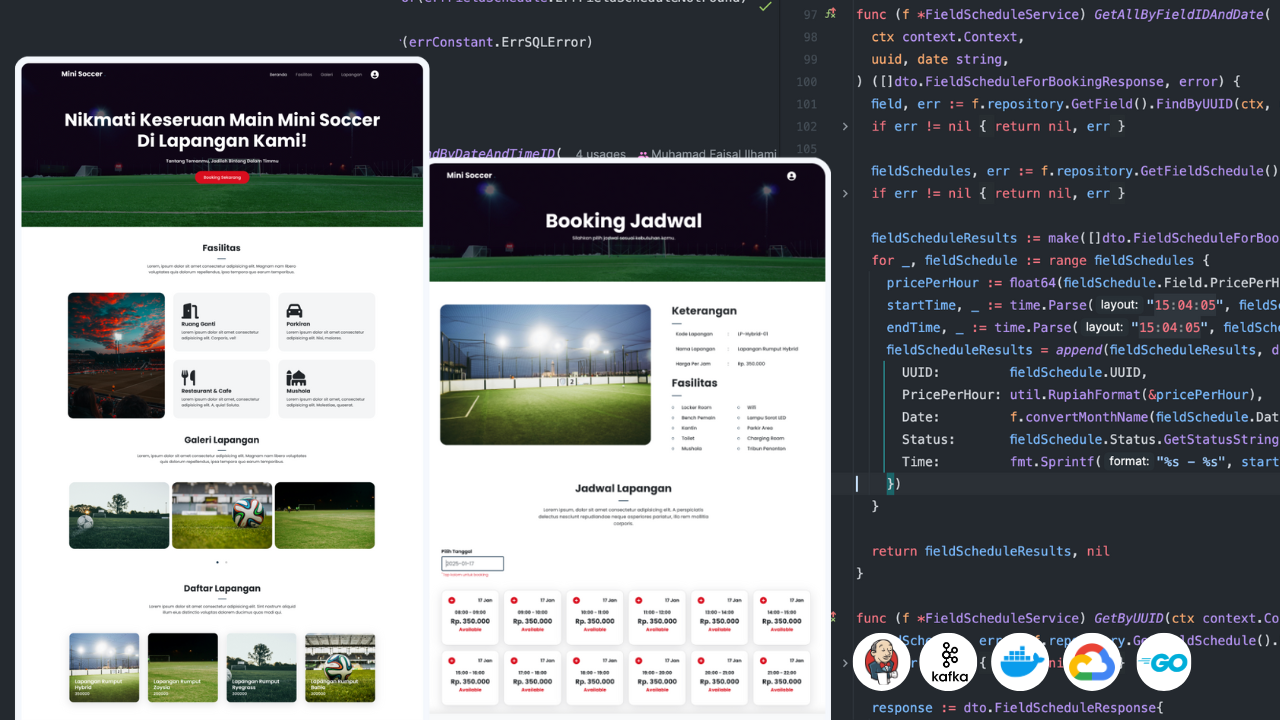
Task: Open the first gallery photo with tree
Action: click(x=119, y=515)
